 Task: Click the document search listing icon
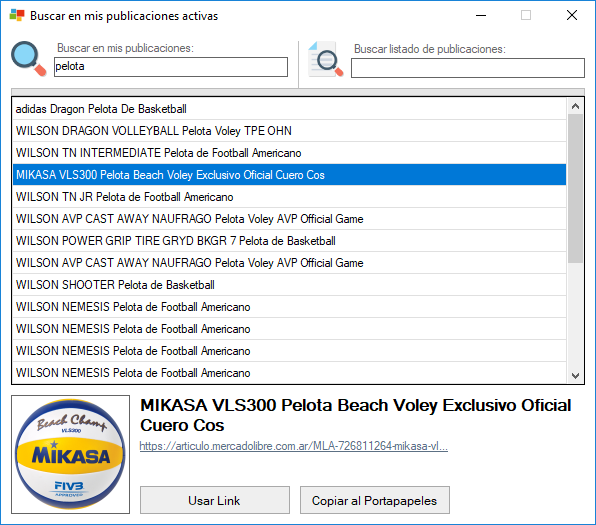click(326, 59)
